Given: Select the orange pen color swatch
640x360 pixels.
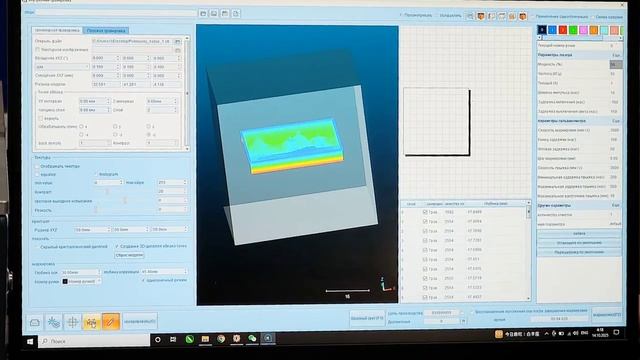Looking at the screenshot, I should click(x=593, y=30).
